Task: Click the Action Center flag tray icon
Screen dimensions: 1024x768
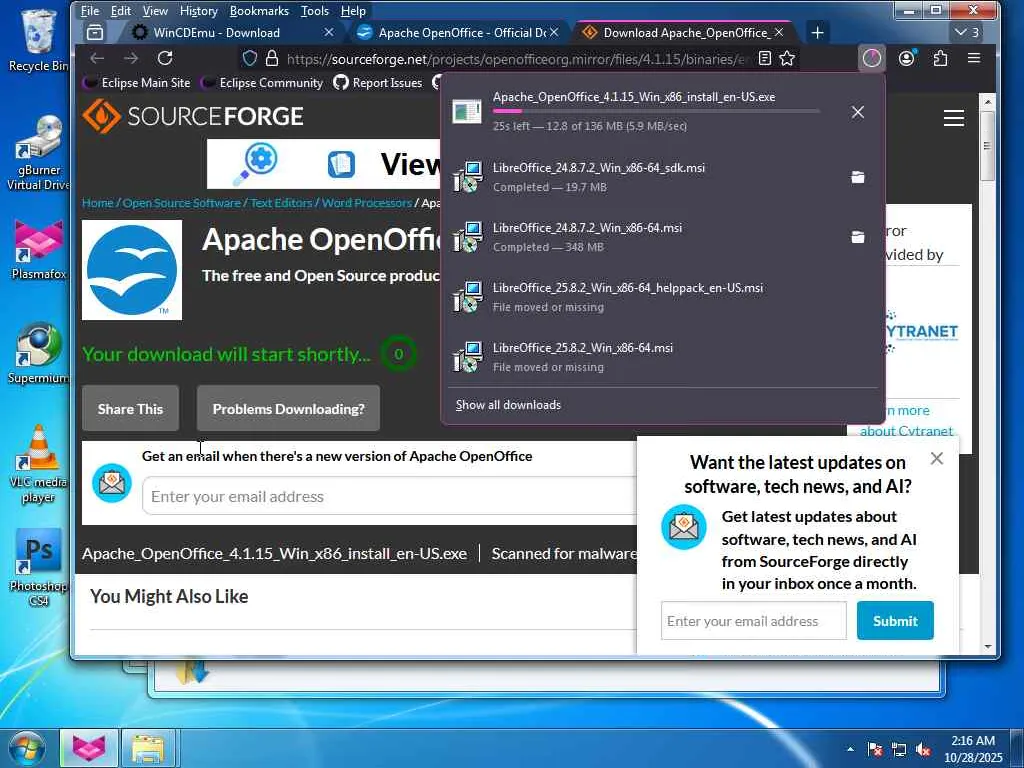Action: coord(875,750)
